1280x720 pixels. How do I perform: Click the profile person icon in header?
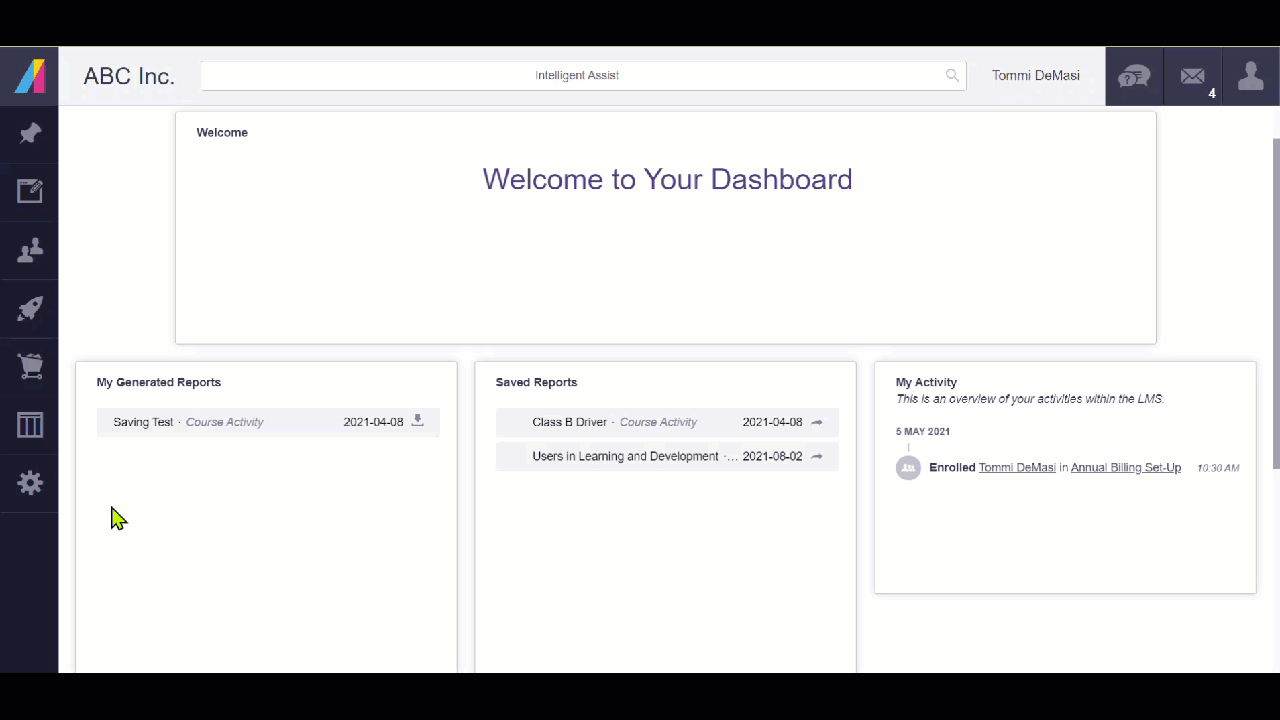[x=1251, y=76]
